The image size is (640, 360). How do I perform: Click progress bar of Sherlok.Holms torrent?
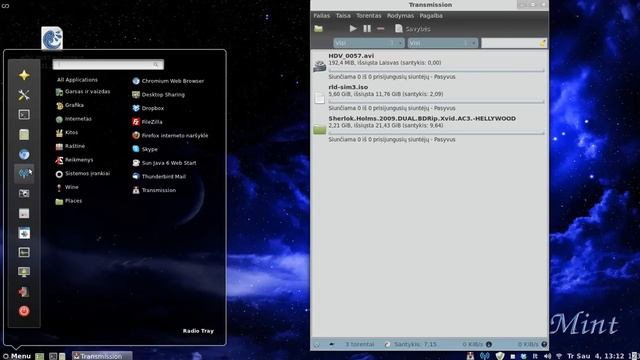click(436, 133)
